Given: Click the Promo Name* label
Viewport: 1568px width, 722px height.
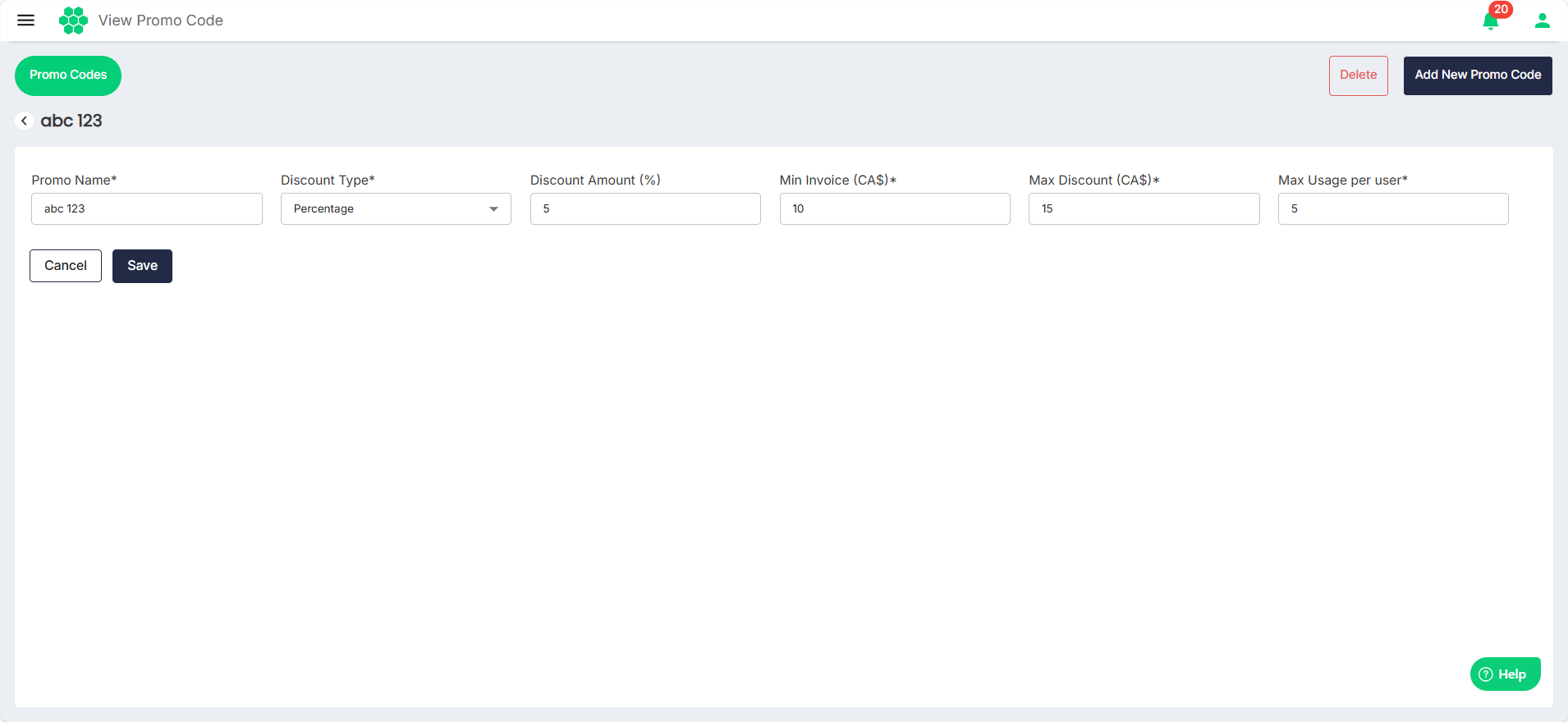Looking at the screenshot, I should 74,180.
